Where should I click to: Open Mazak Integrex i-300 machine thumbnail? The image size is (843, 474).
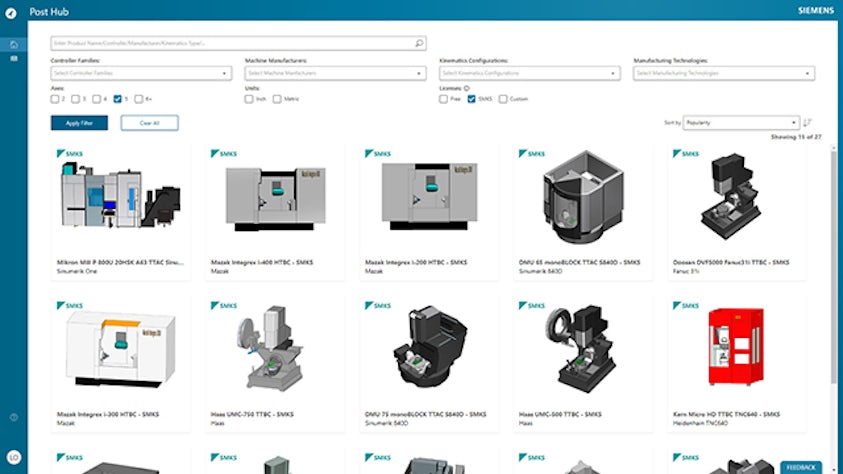(121, 349)
